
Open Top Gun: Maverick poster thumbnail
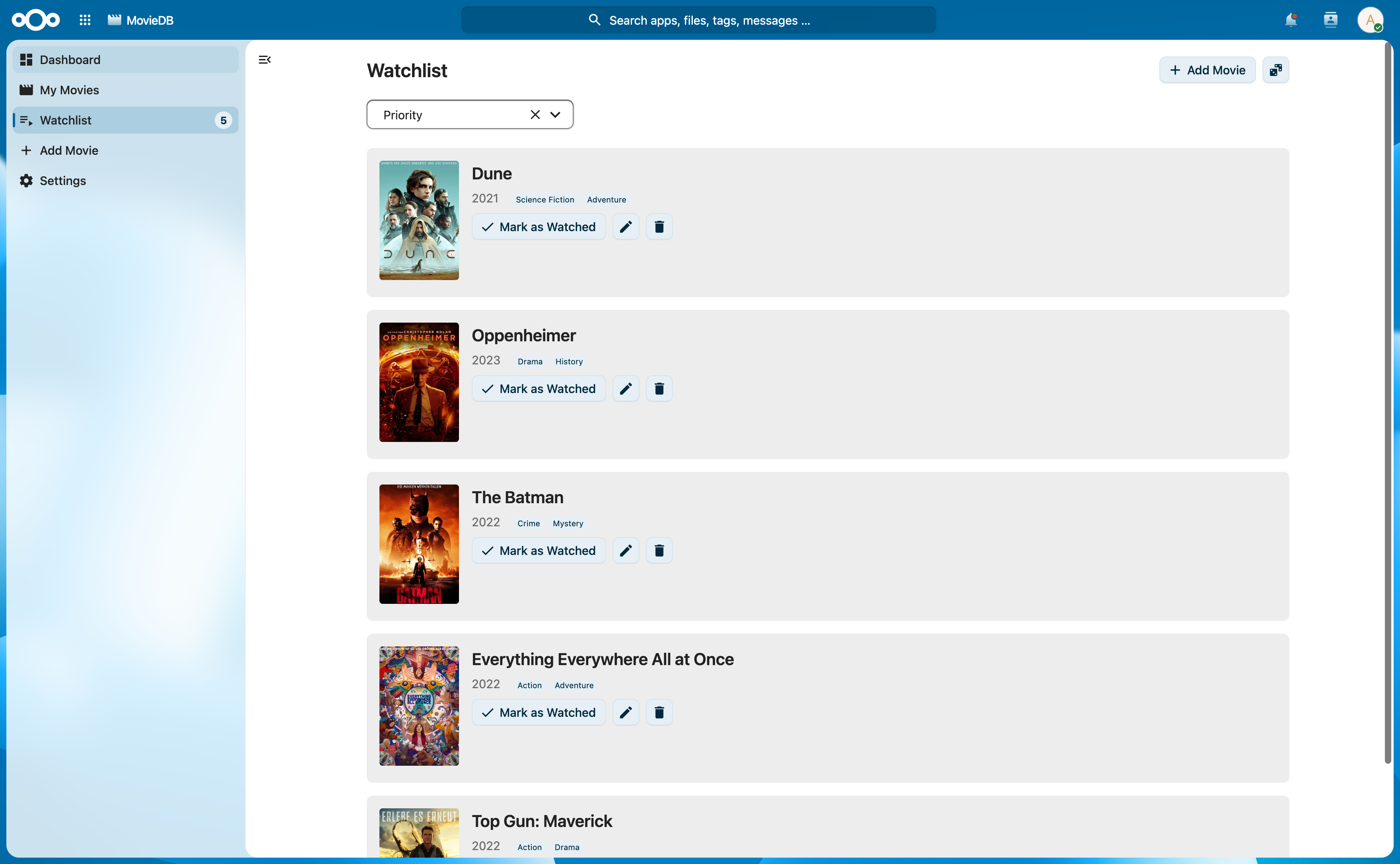pos(419,833)
